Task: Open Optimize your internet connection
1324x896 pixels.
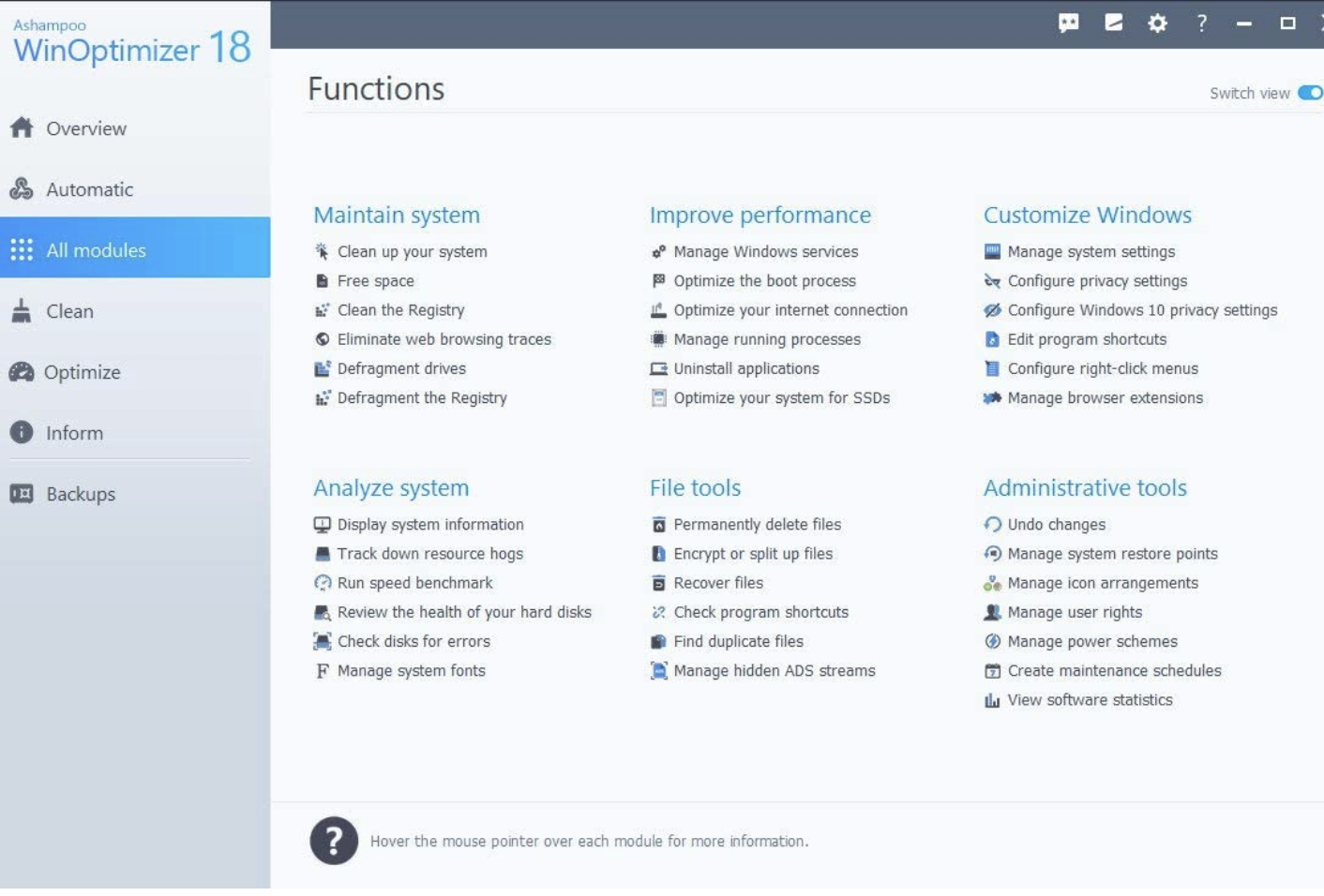Action: pos(790,310)
